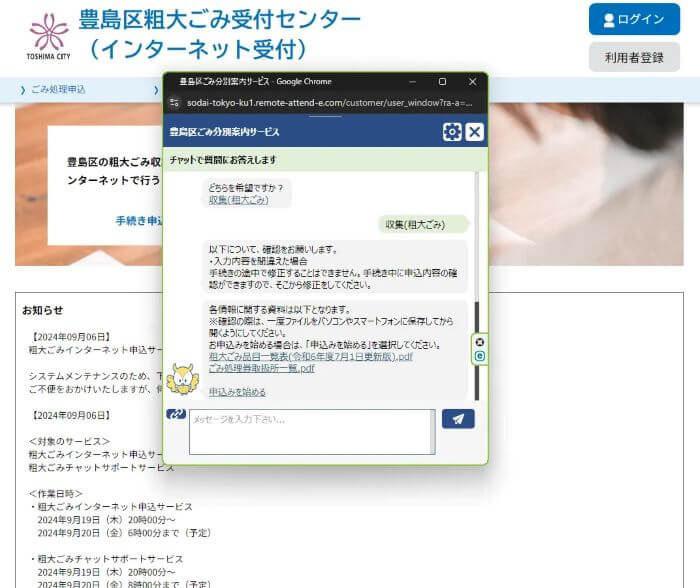Click the link icon beside the message box
The image size is (700, 588).
176,414
